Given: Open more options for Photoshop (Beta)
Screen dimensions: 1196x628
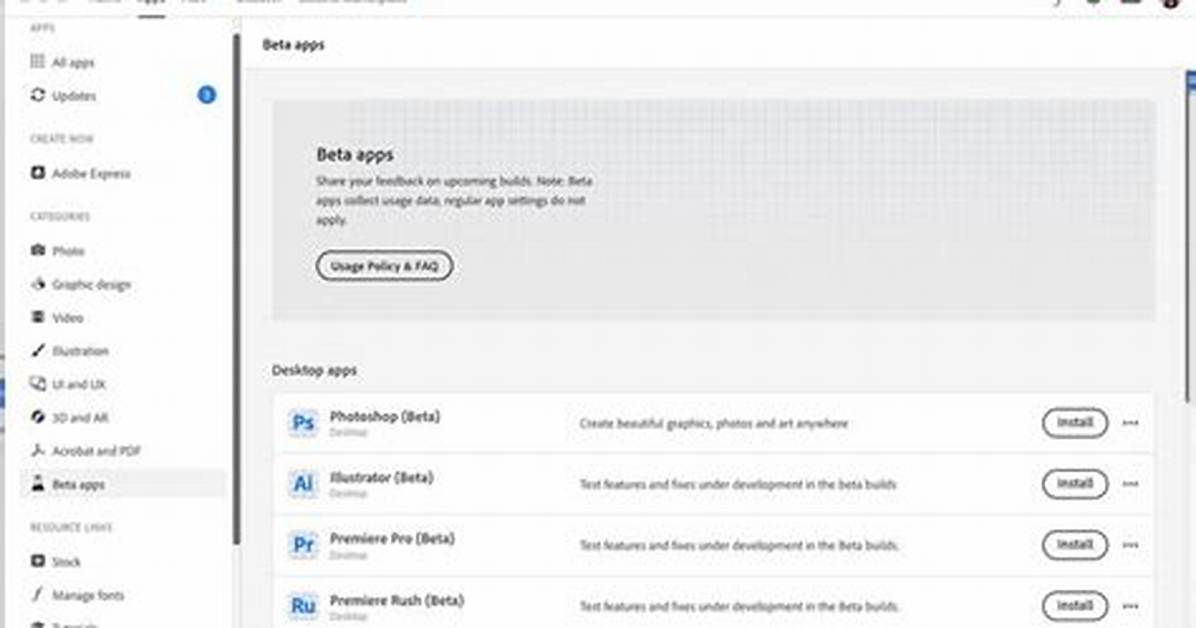Looking at the screenshot, I should tap(1130, 423).
